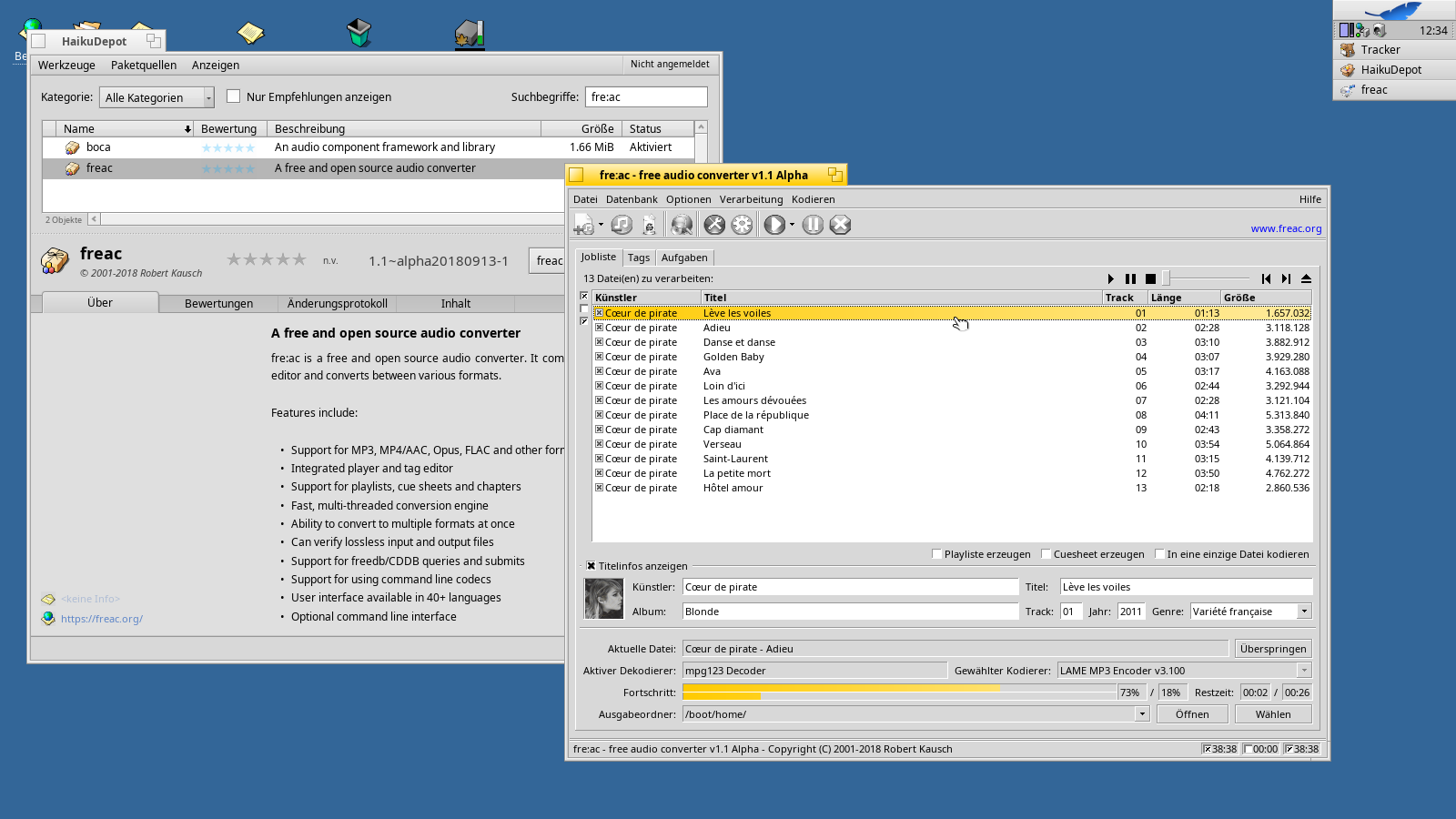Click the boca package icon in list

pyautogui.click(x=72, y=147)
